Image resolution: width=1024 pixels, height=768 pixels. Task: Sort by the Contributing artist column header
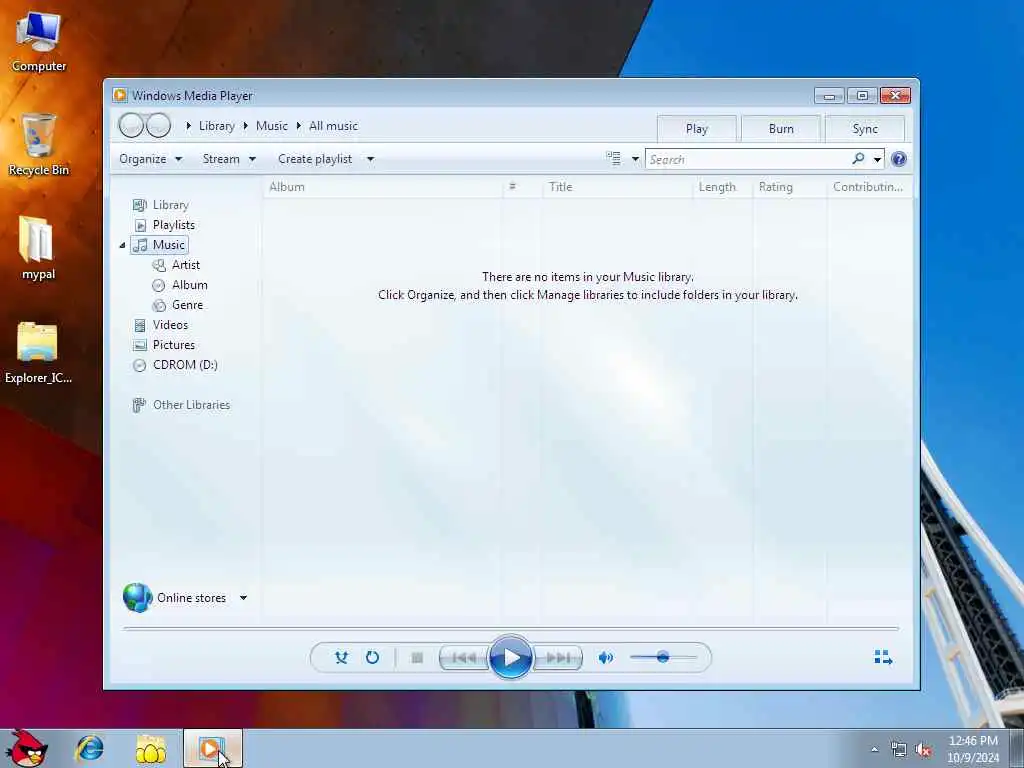point(869,187)
